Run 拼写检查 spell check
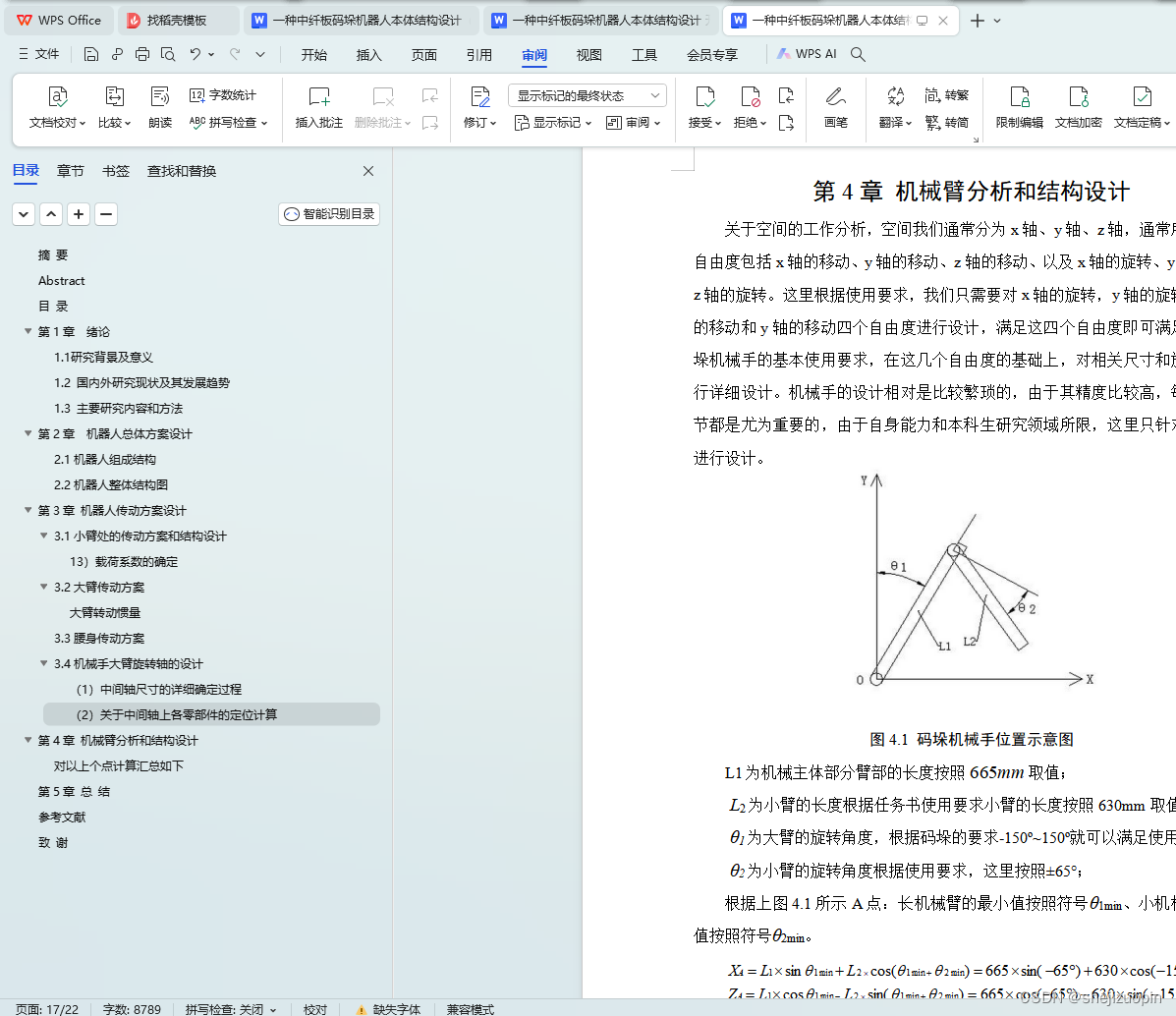The image size is (1176, 1016). click(x=228, y=122)
